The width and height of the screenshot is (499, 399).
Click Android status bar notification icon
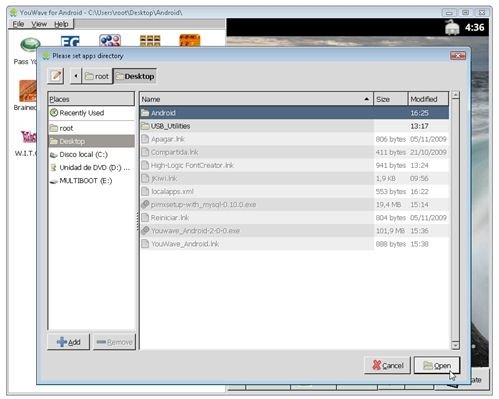[x=452, y=28]
